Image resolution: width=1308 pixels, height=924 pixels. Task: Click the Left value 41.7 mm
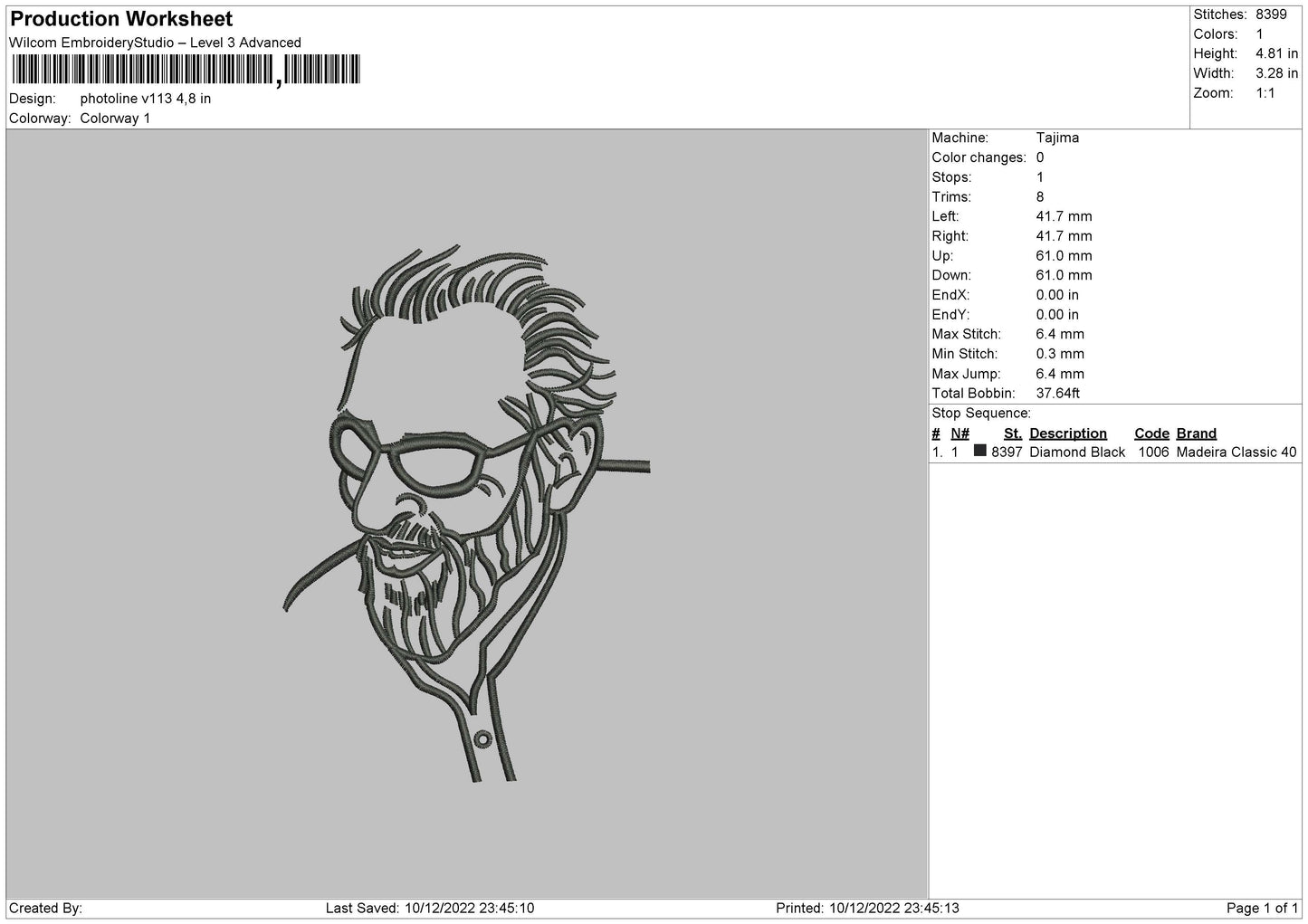pyautogui.click(x=1064, y=216)
